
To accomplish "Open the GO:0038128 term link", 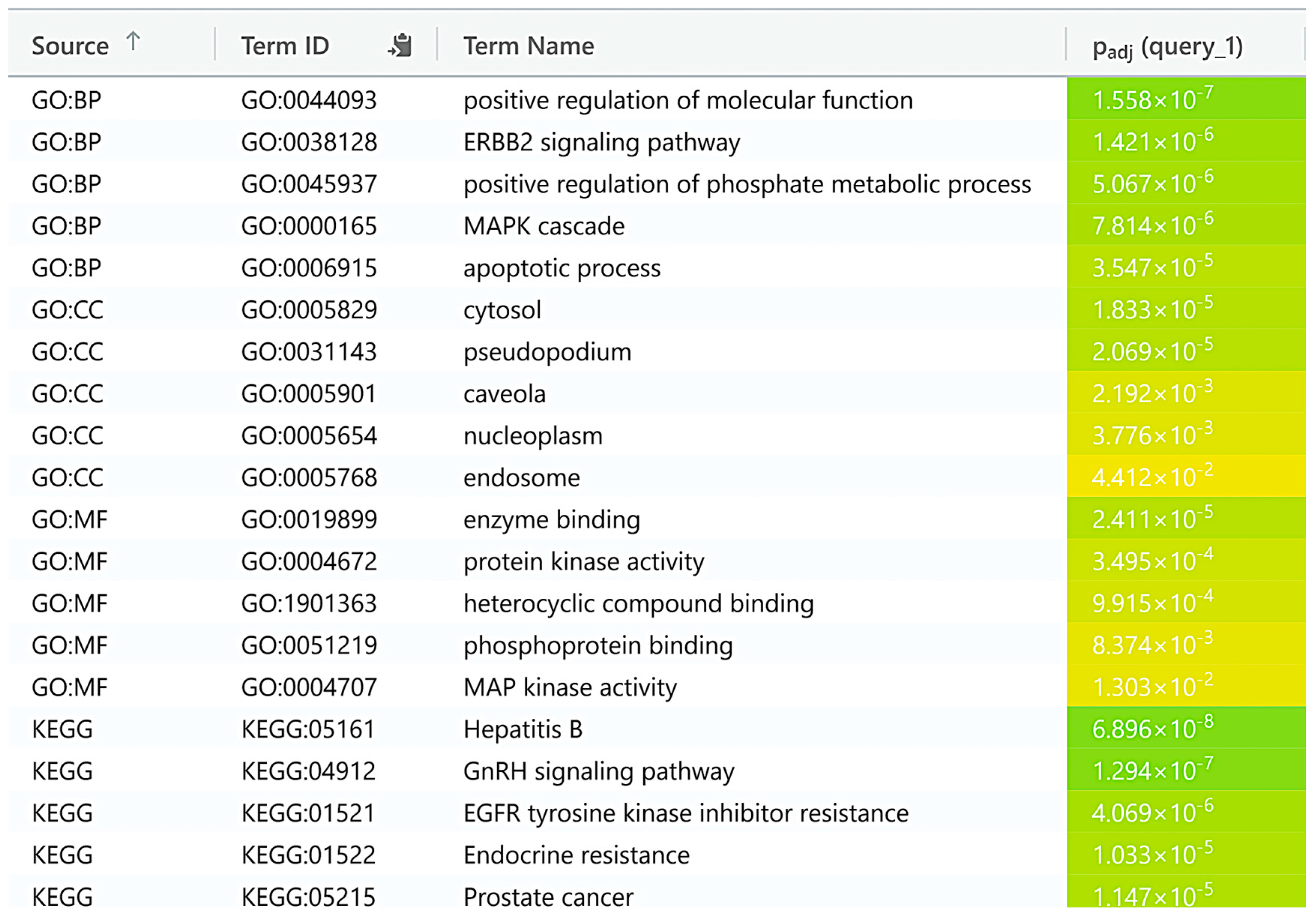I will (309, 142).
